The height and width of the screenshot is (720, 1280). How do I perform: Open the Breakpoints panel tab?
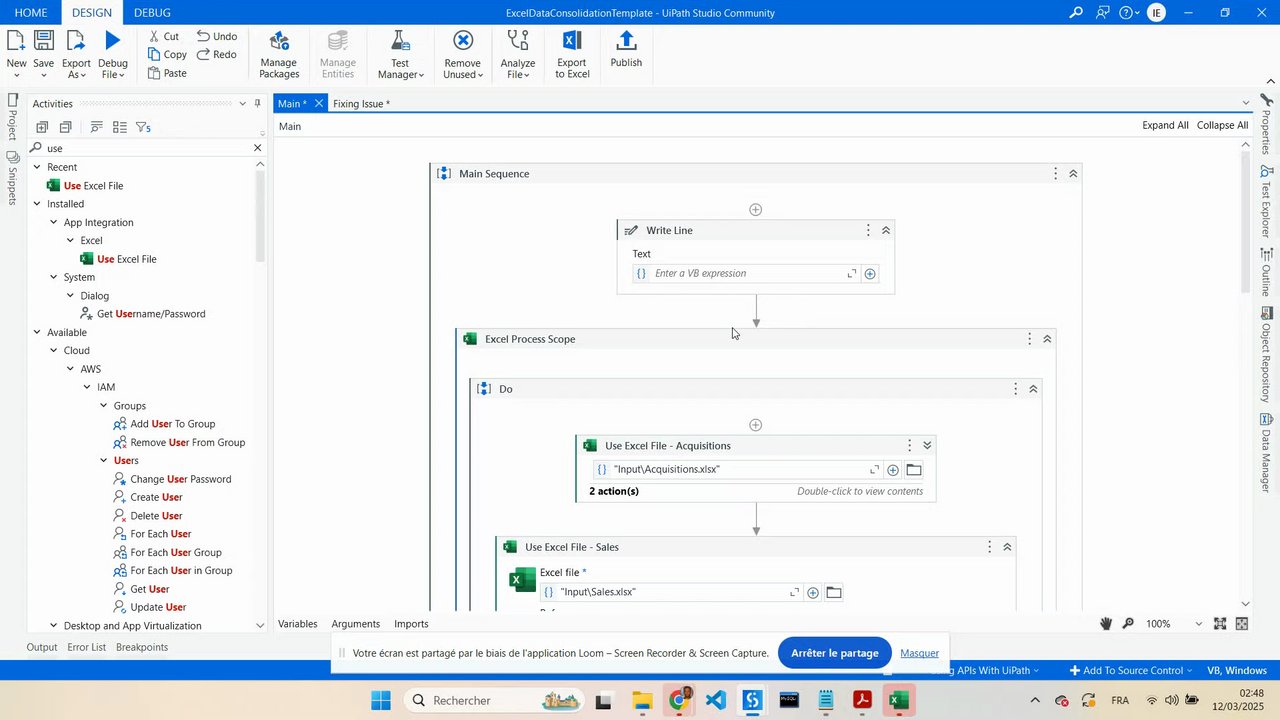click(142, 647)
